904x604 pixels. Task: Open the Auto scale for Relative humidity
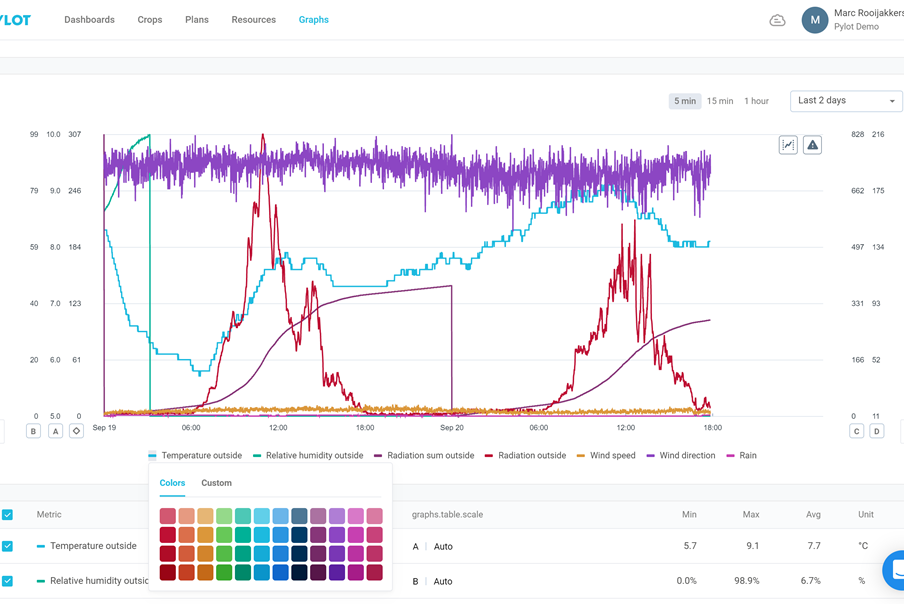pos(443,581)
